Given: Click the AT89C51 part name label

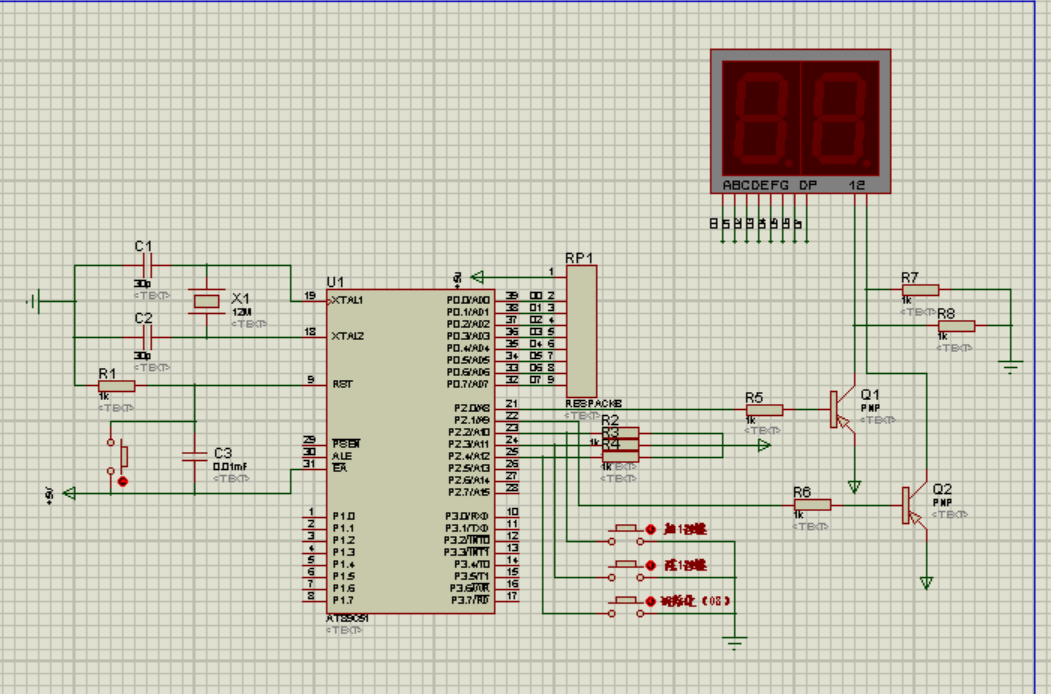Looking at the screenshot, I should (x=347, y=618).
